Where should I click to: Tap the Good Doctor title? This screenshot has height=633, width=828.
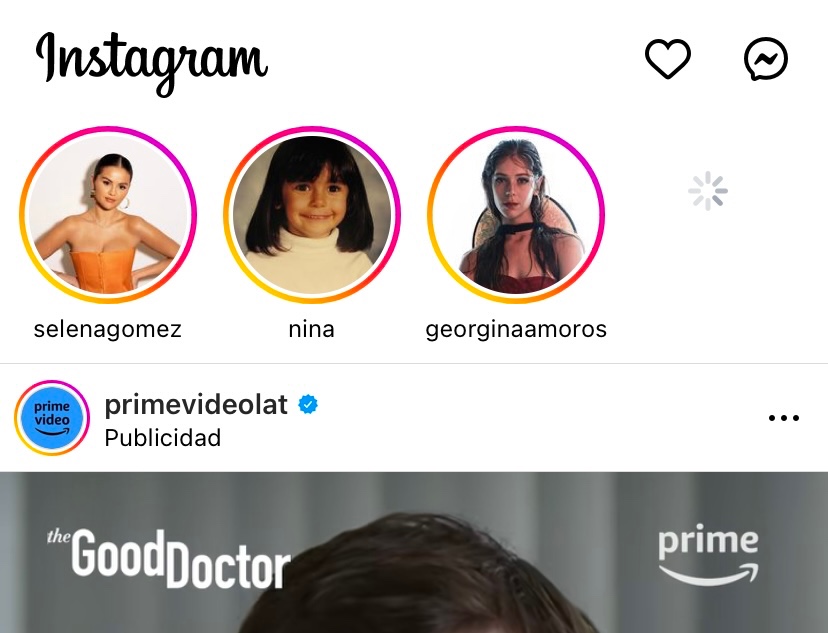[x=180, y=560]
